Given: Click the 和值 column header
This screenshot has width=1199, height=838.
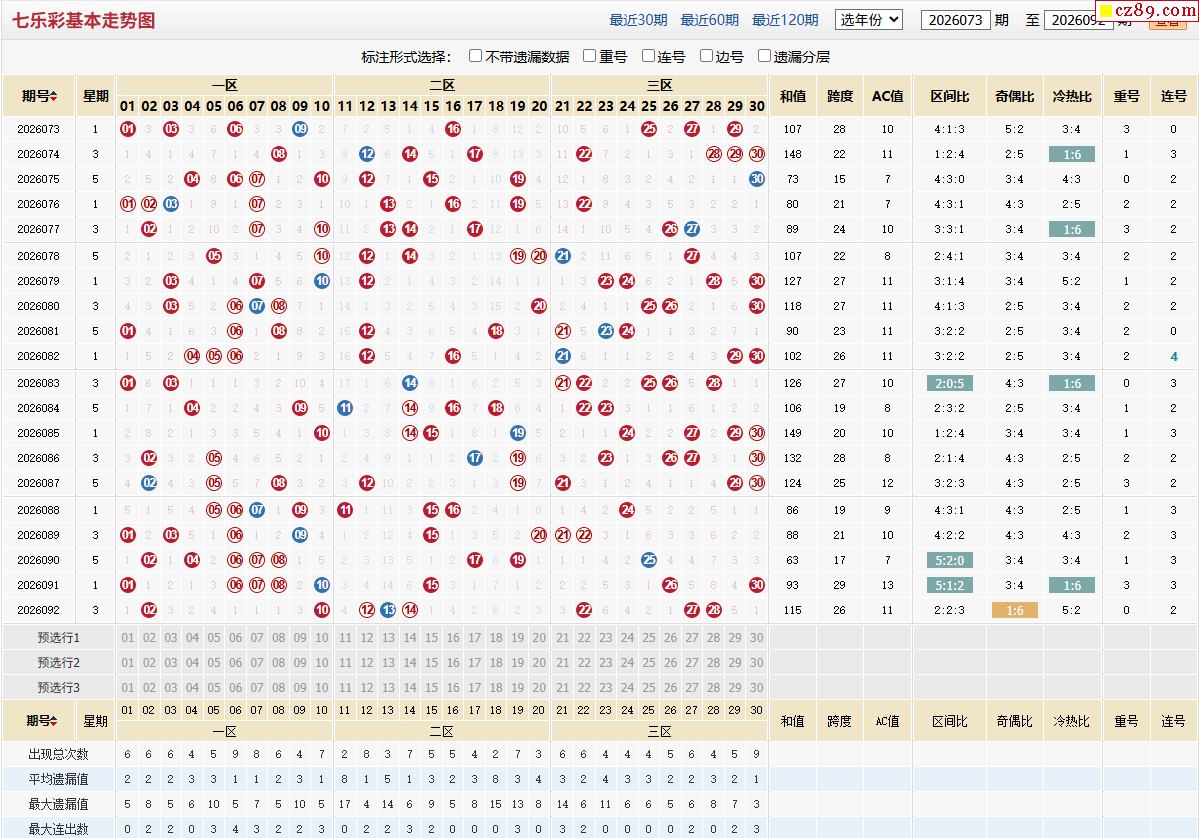Looking at the screenshot, I should 793,96.
